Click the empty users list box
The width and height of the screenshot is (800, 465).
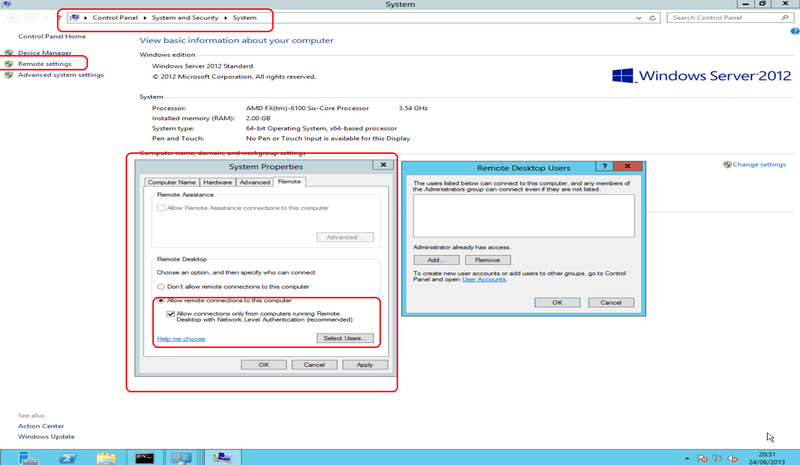point(523,215)
